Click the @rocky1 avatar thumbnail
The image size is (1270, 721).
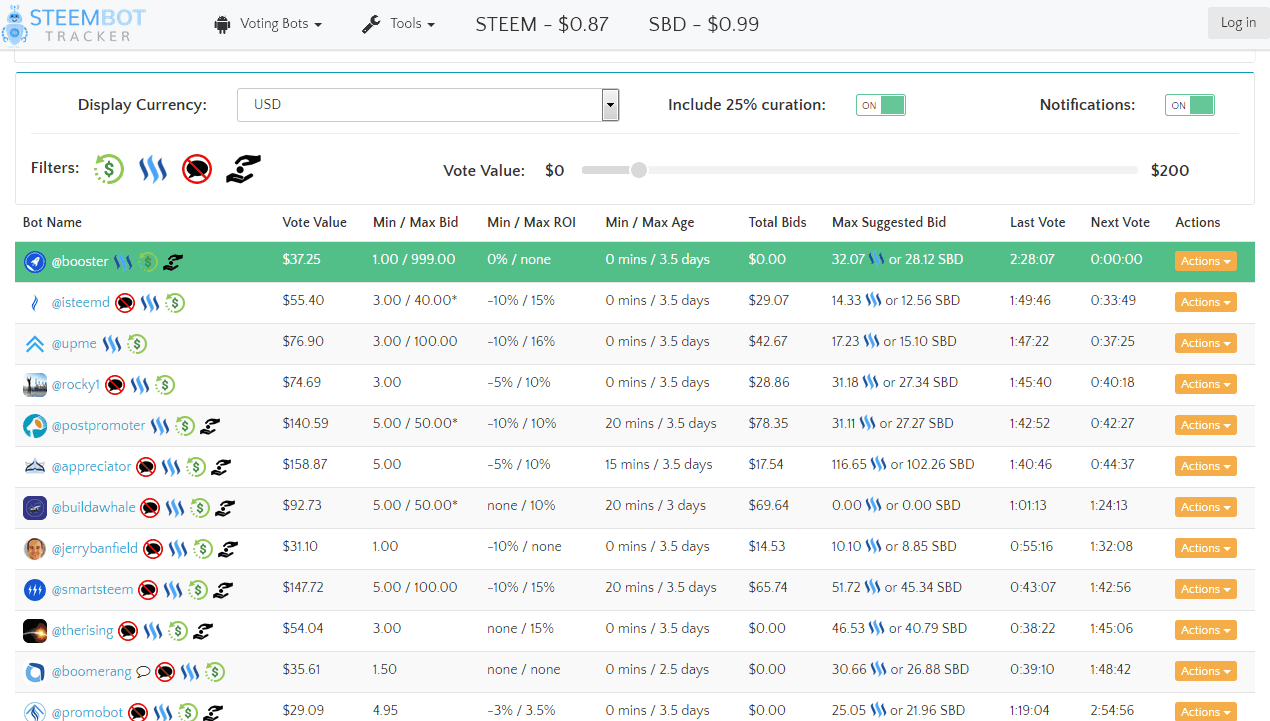[35, 384]
